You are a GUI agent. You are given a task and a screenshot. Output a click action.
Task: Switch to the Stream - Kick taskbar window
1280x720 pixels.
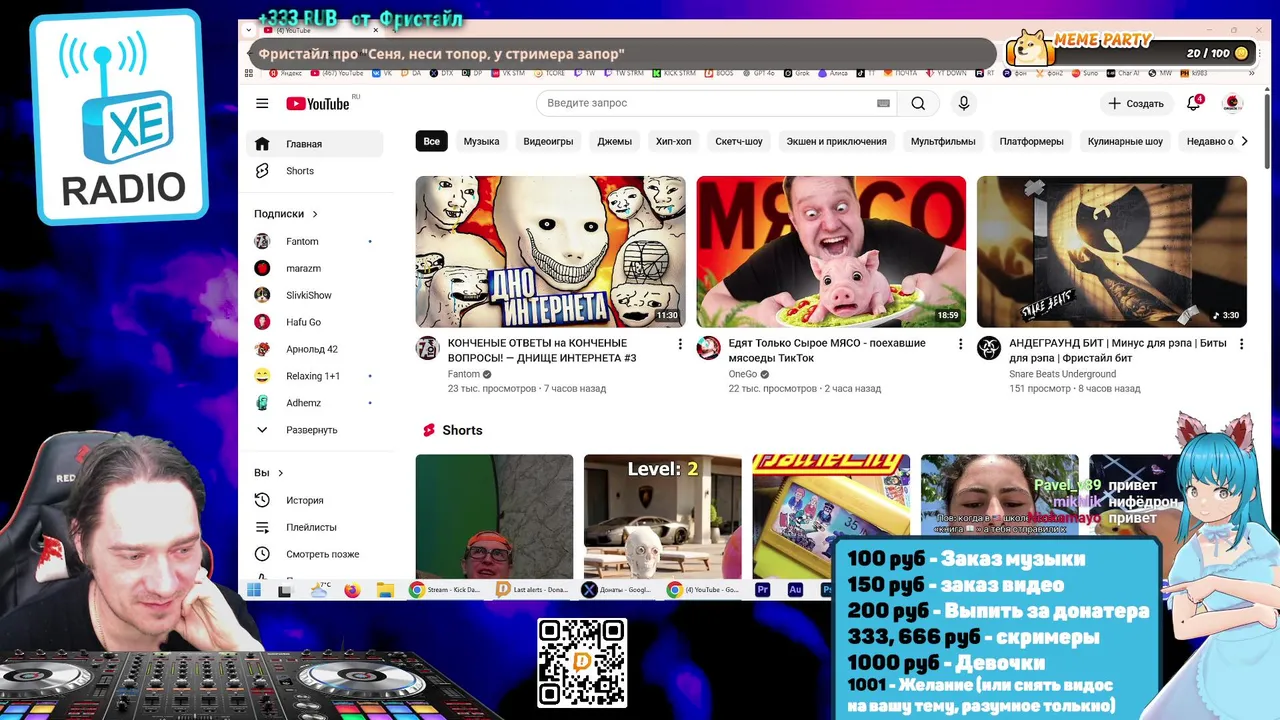coord(446,590)
